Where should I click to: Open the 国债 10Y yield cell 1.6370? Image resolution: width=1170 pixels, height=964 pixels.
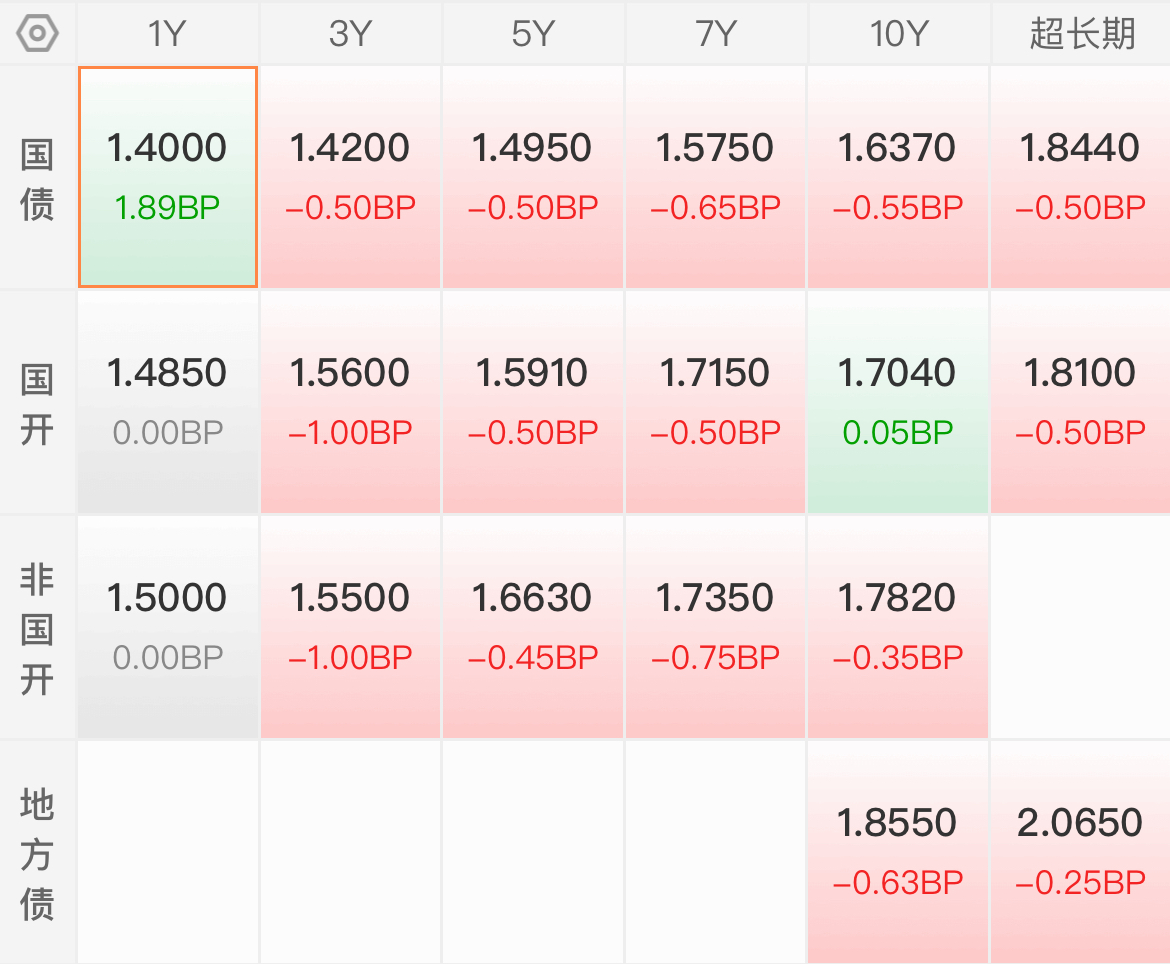898,177
